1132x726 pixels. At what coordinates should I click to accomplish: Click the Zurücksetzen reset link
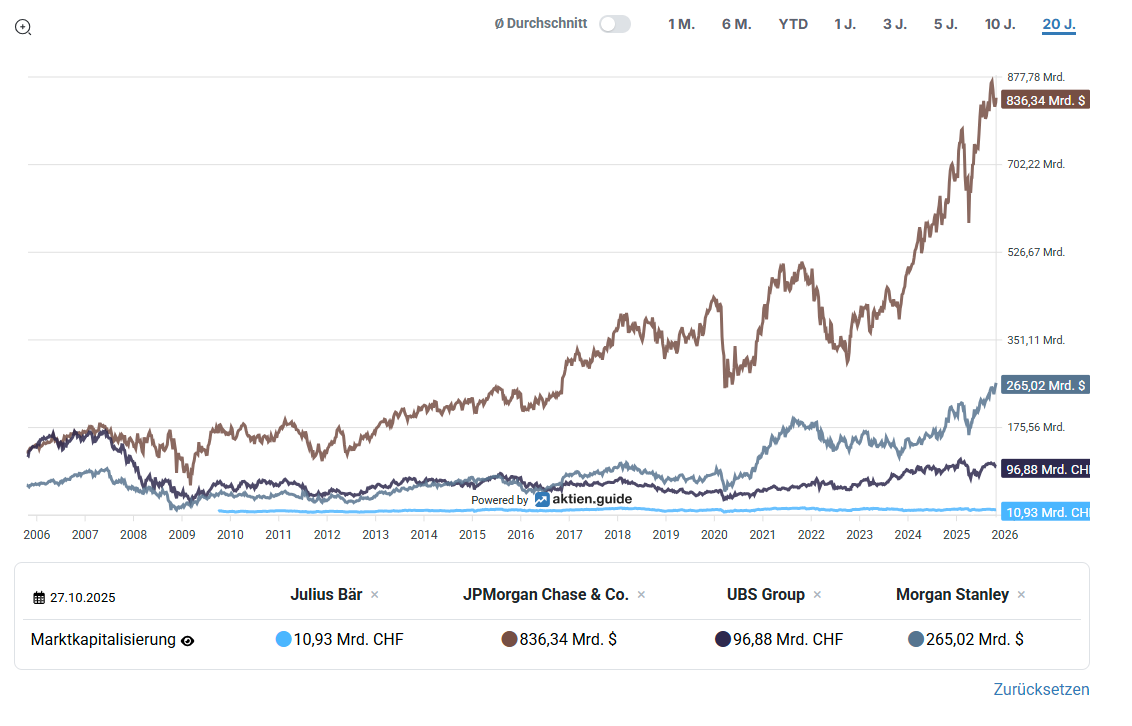1041,689
